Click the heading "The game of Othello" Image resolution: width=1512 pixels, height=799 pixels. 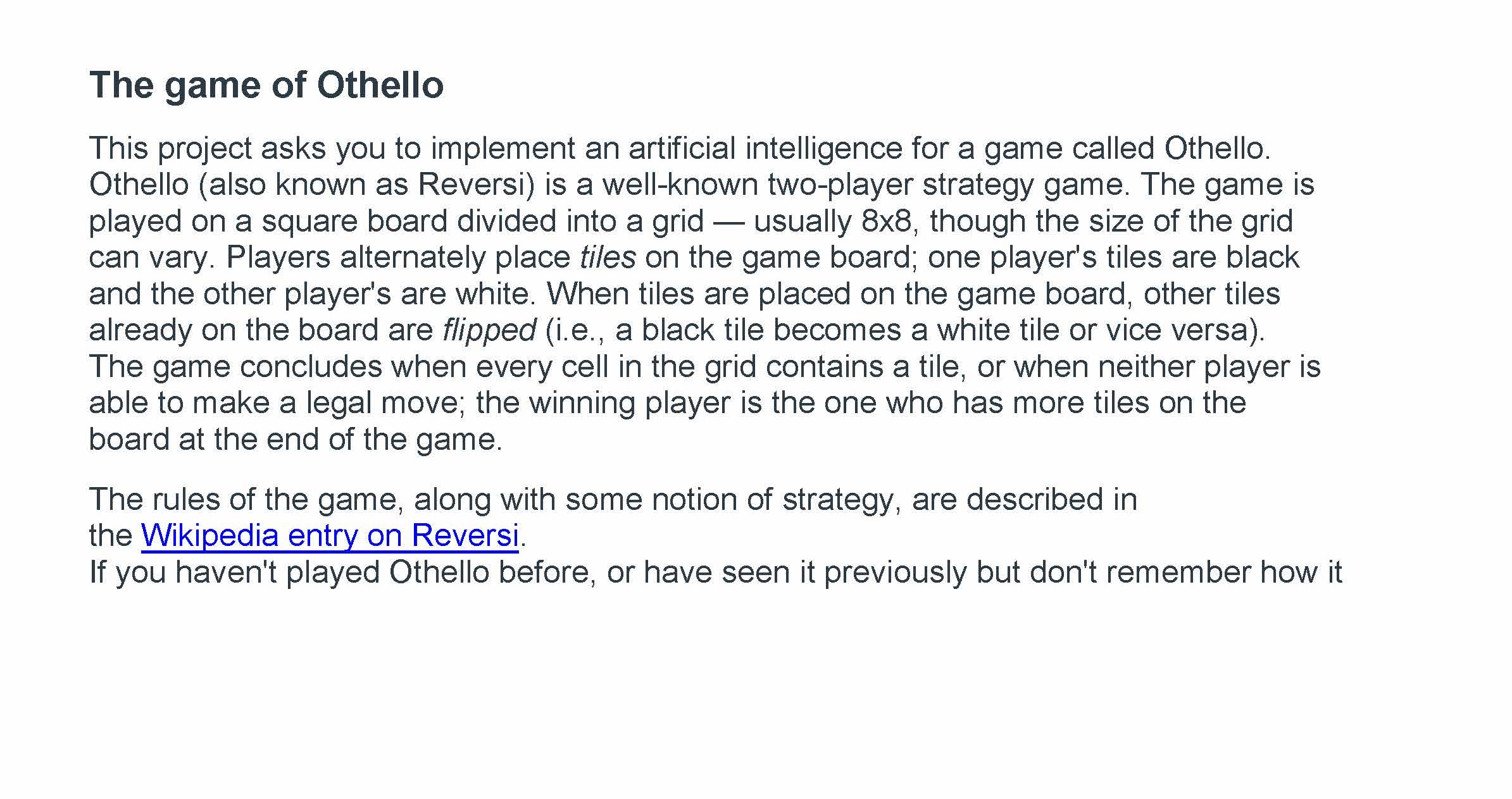tap(266, 85)
